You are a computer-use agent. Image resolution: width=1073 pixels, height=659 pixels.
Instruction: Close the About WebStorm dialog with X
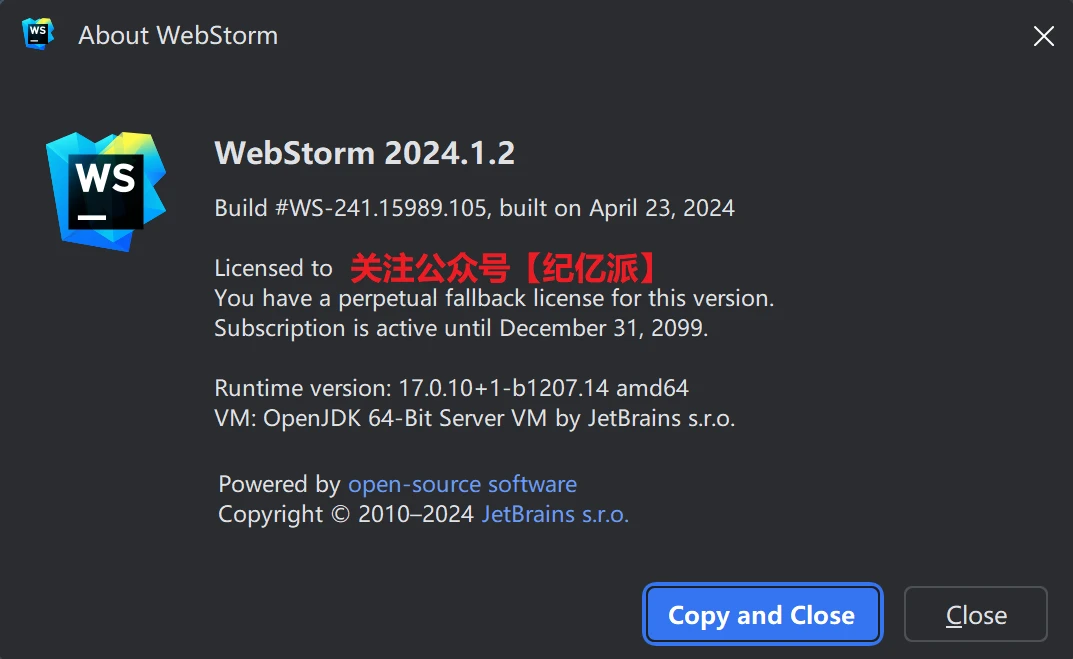click(x=1043, y=37)
